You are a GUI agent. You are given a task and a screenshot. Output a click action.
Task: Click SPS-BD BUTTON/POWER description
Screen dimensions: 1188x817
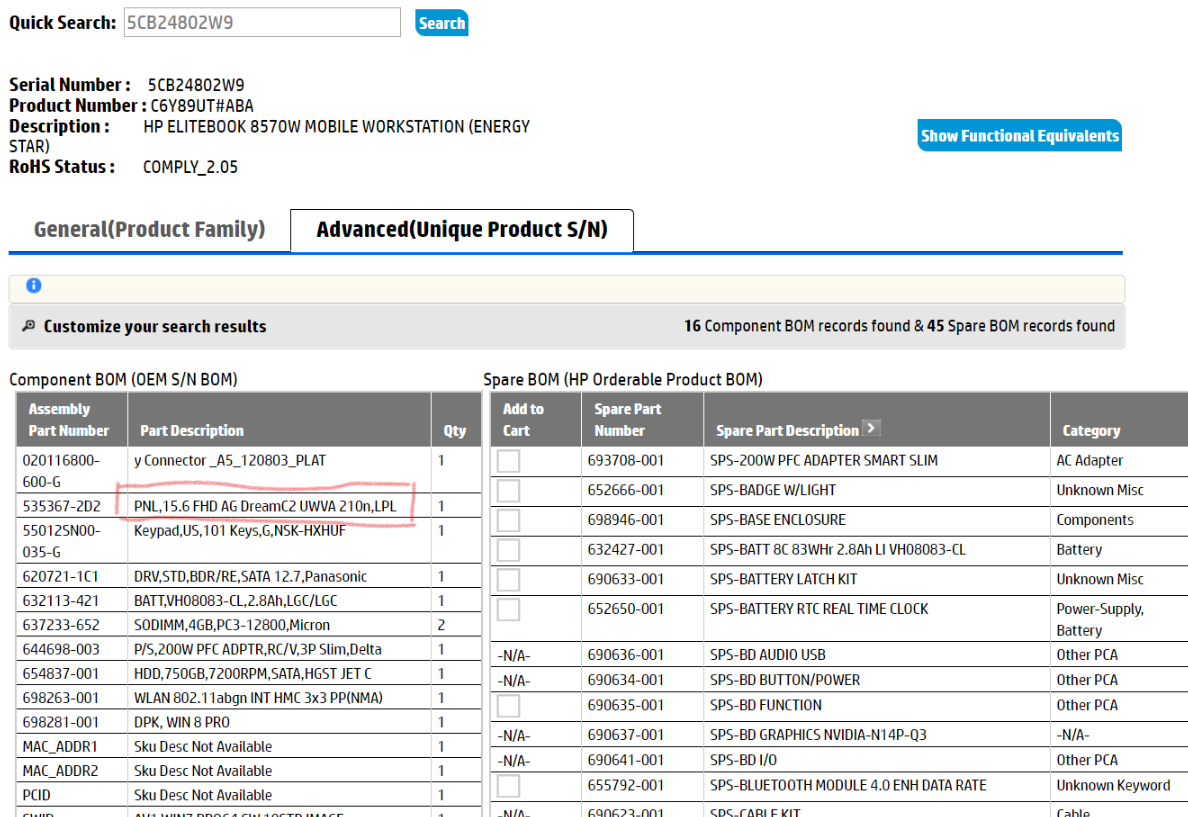785,681
